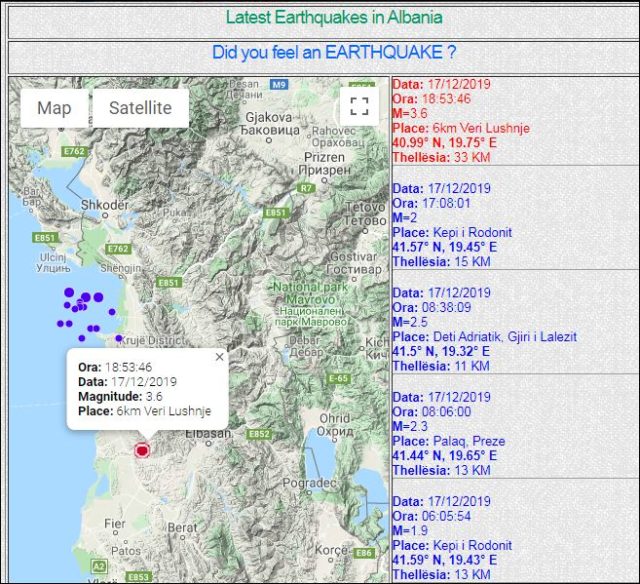Image resolution: width=640 pixels, height=584 pixels.
Task: Click the 'Latest Earthquakes in Albania' heading
Action: point(334,17)
